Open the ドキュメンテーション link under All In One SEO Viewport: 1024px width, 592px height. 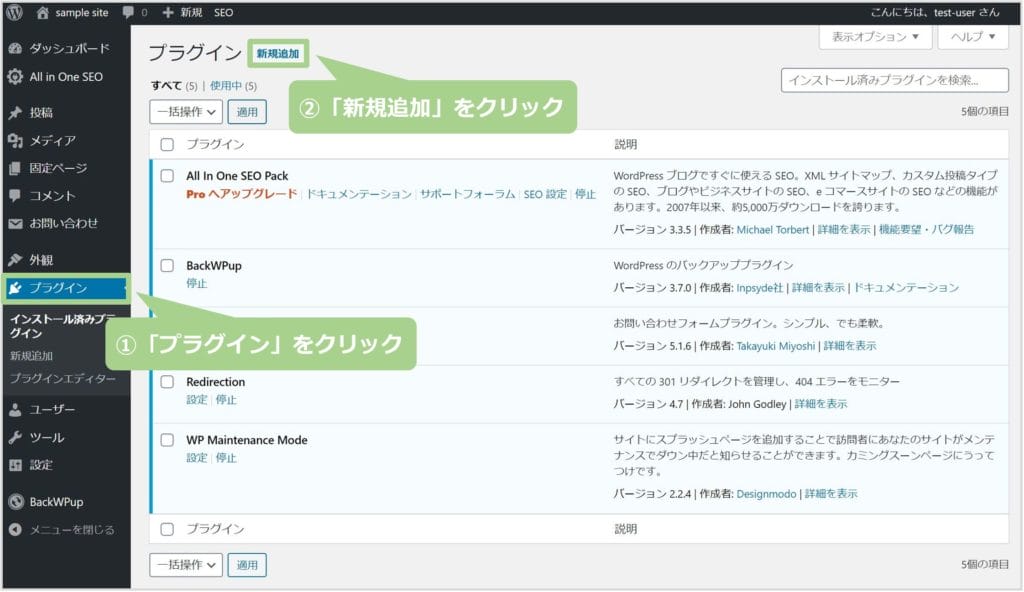(359, 194)
